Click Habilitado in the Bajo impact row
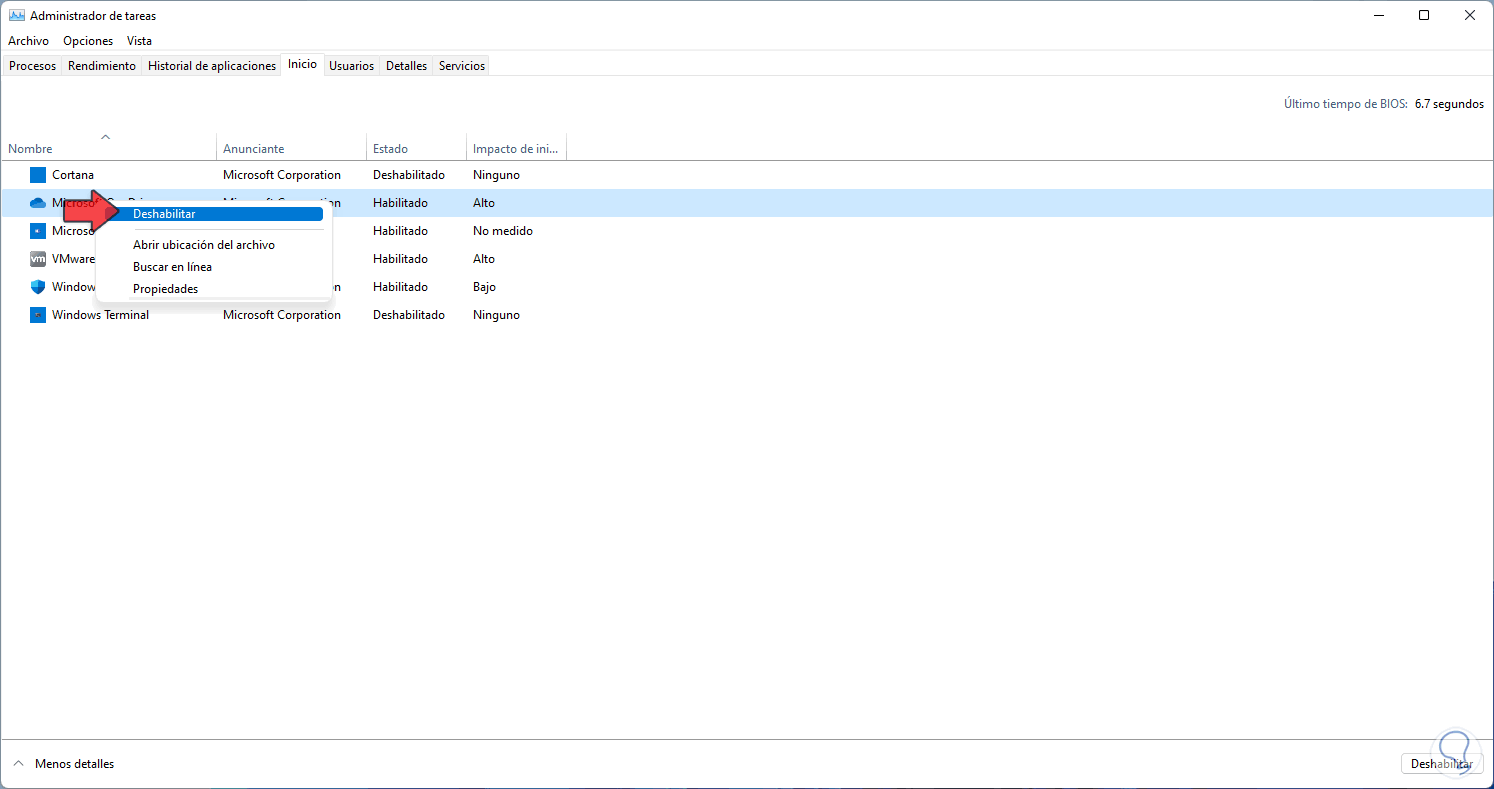The height and width of the screenshot is (789, 1494). click(400, 287)
